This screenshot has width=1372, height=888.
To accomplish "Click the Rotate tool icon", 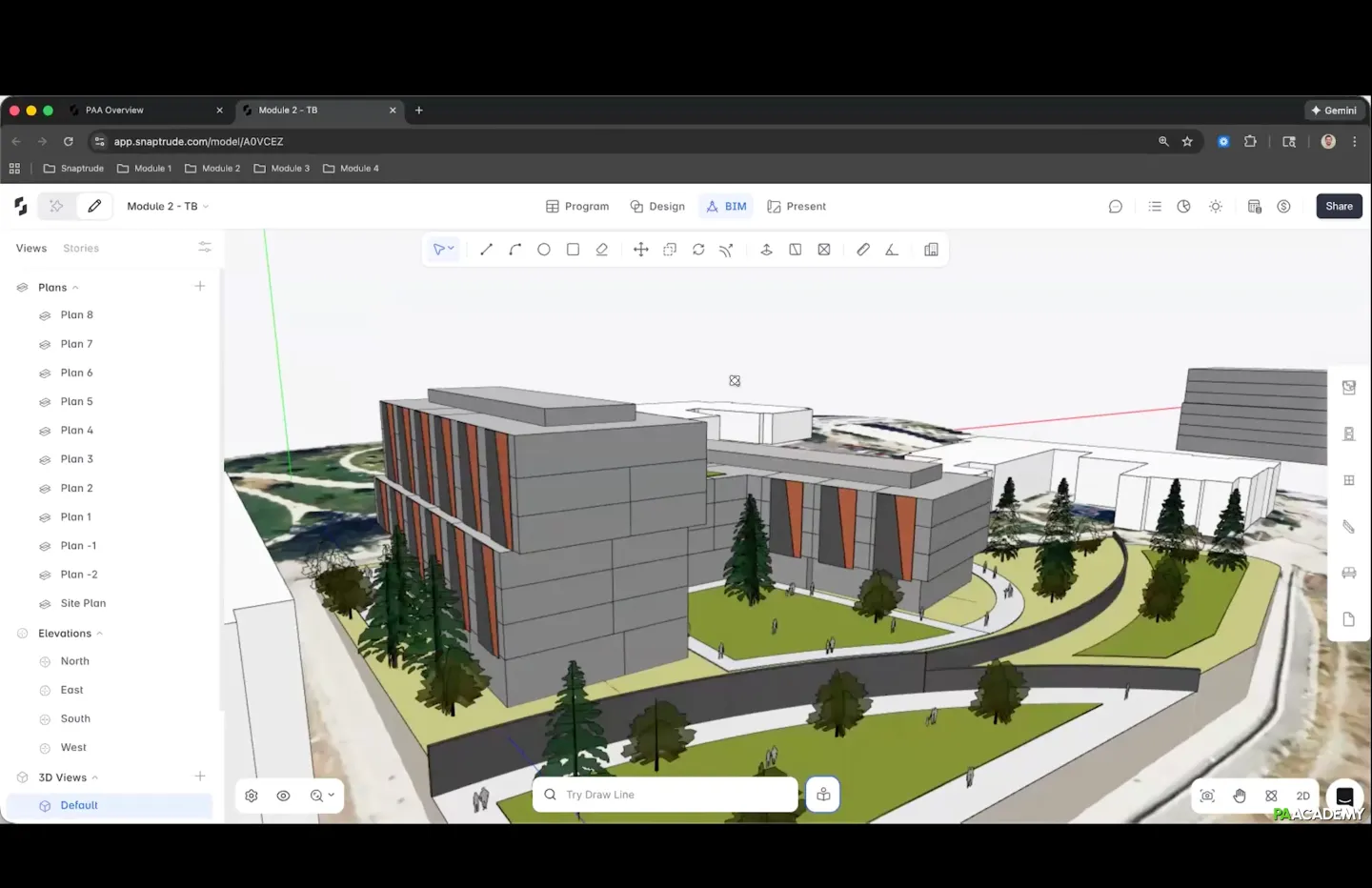I will pyautogui.click(x=698, y=250).
